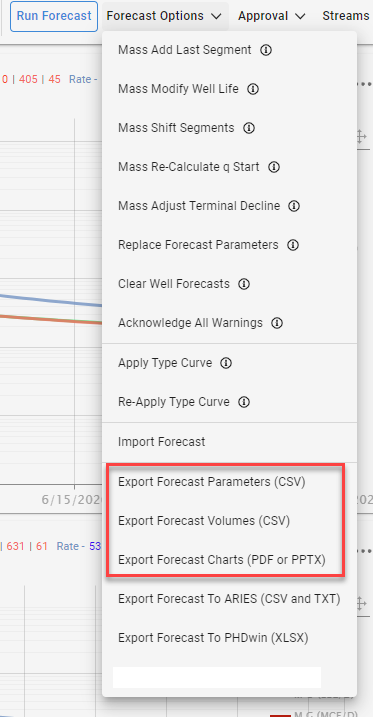Open the Streams menu

(x=346, y=16)
